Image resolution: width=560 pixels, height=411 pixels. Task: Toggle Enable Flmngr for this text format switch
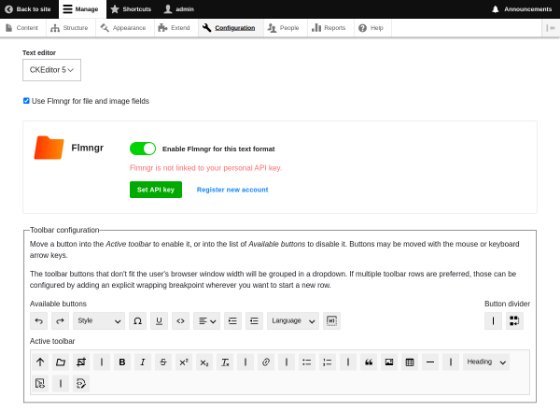coord(143,149)
